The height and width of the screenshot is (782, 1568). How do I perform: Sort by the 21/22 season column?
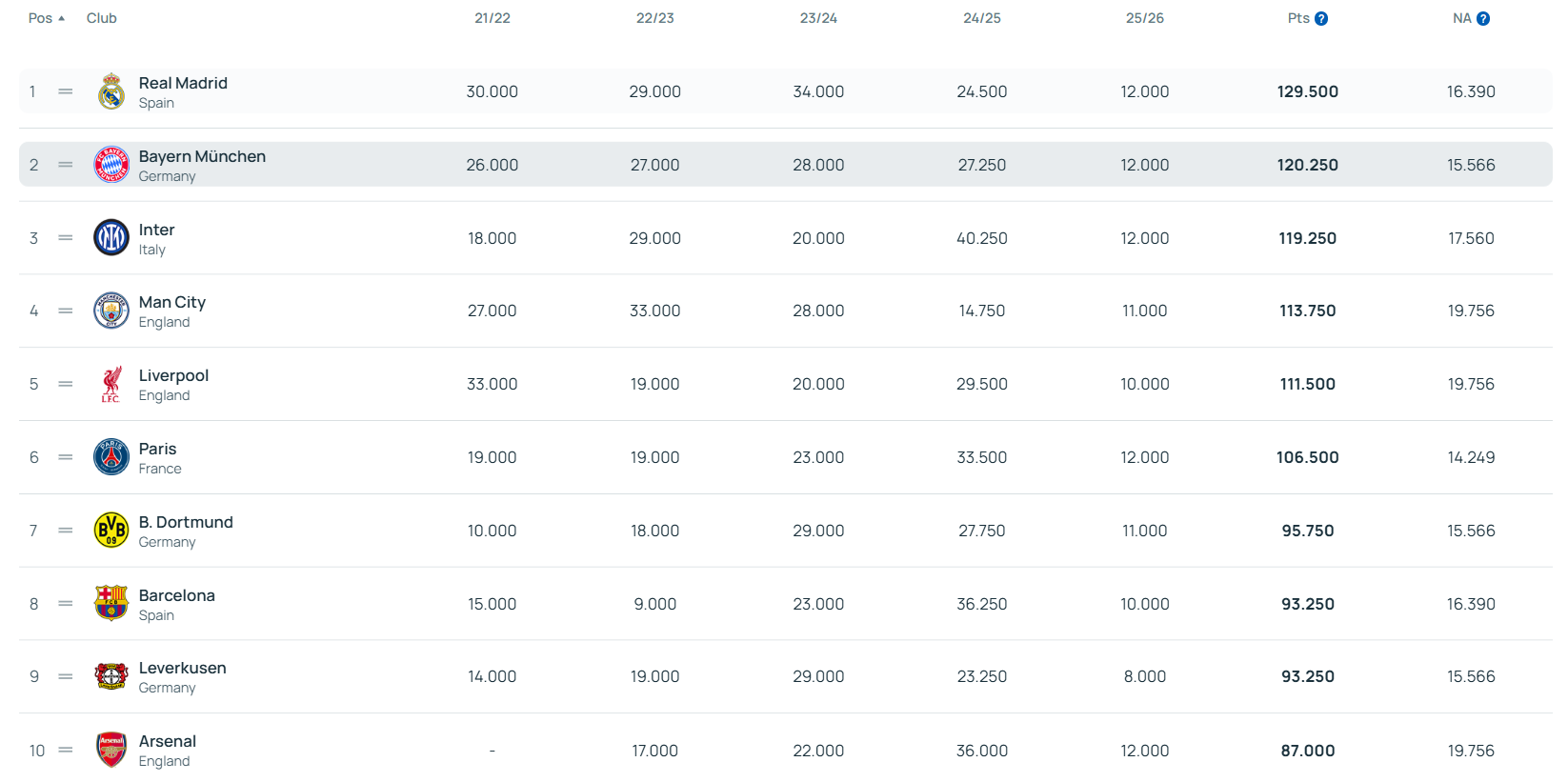point(493,18)
